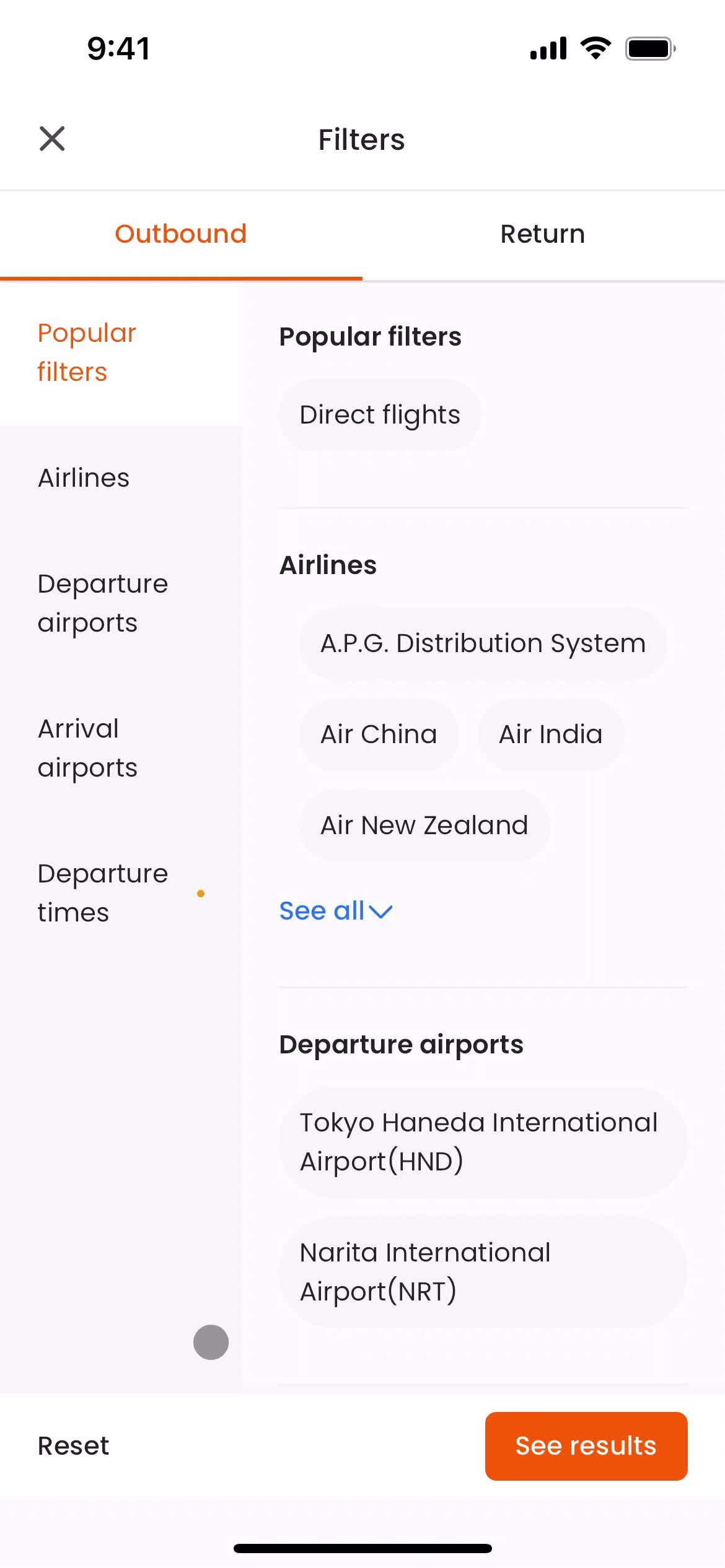Toggle the Air China airline chip
The width and height of the screenshot is (725, 1568).
point(379,734)
